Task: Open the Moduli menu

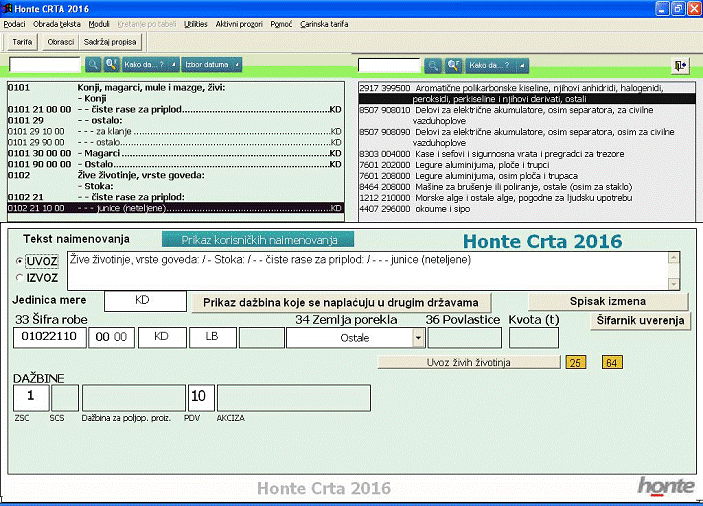Action: (99, 24)
